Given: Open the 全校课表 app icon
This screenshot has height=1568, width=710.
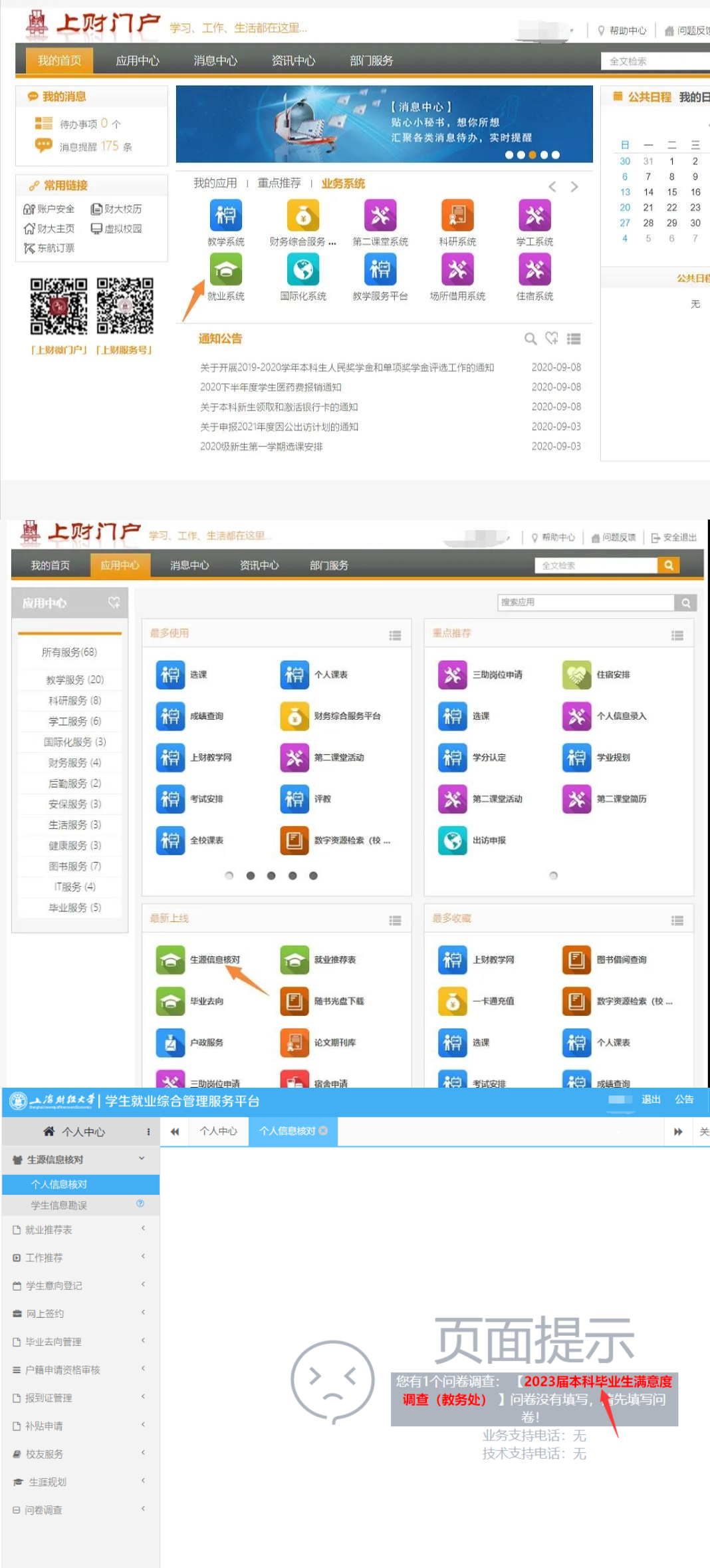Looking at the screenshot, I should point(170,840).
